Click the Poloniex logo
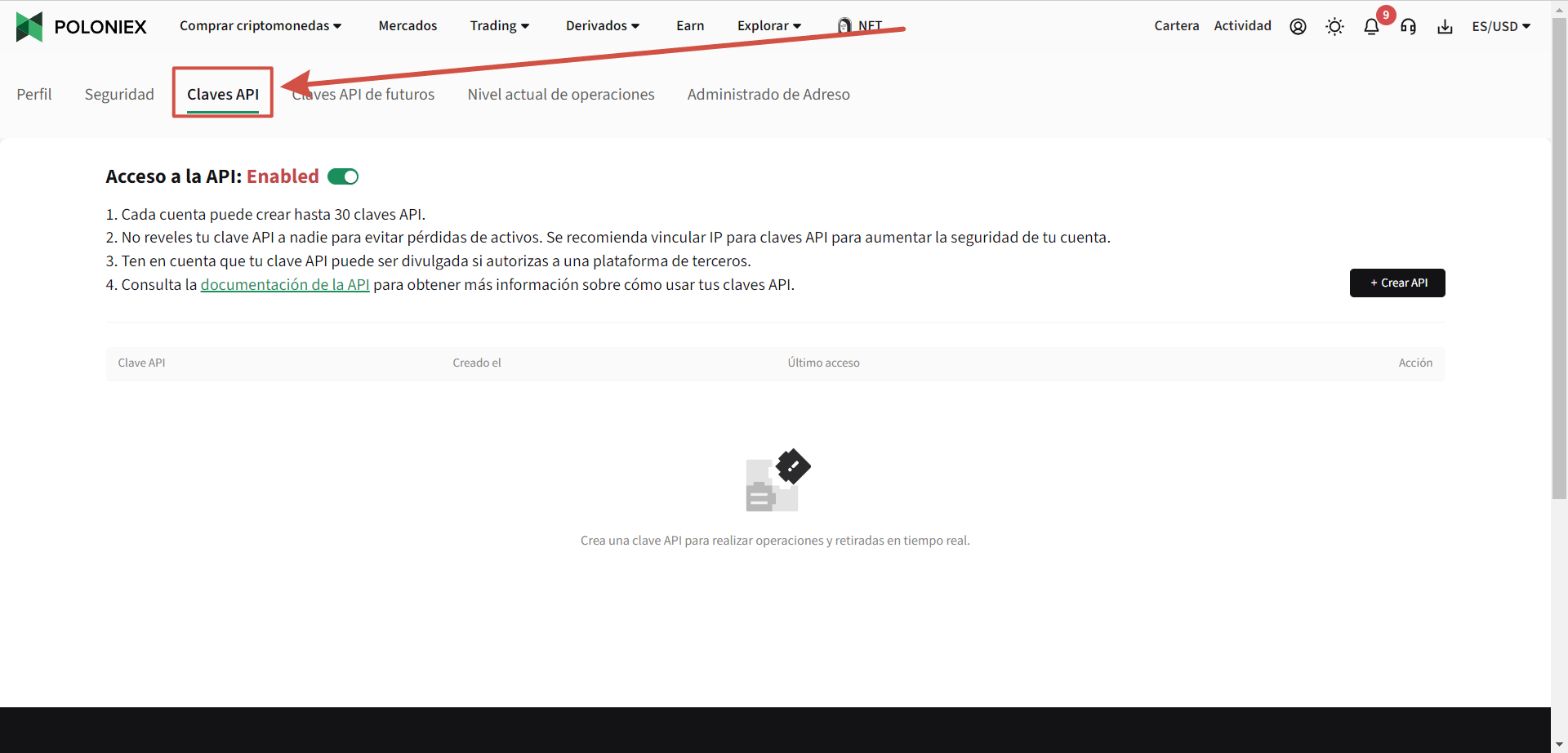Image resolution: width=1568 pixels, height=753 pixels. [81, 26]
